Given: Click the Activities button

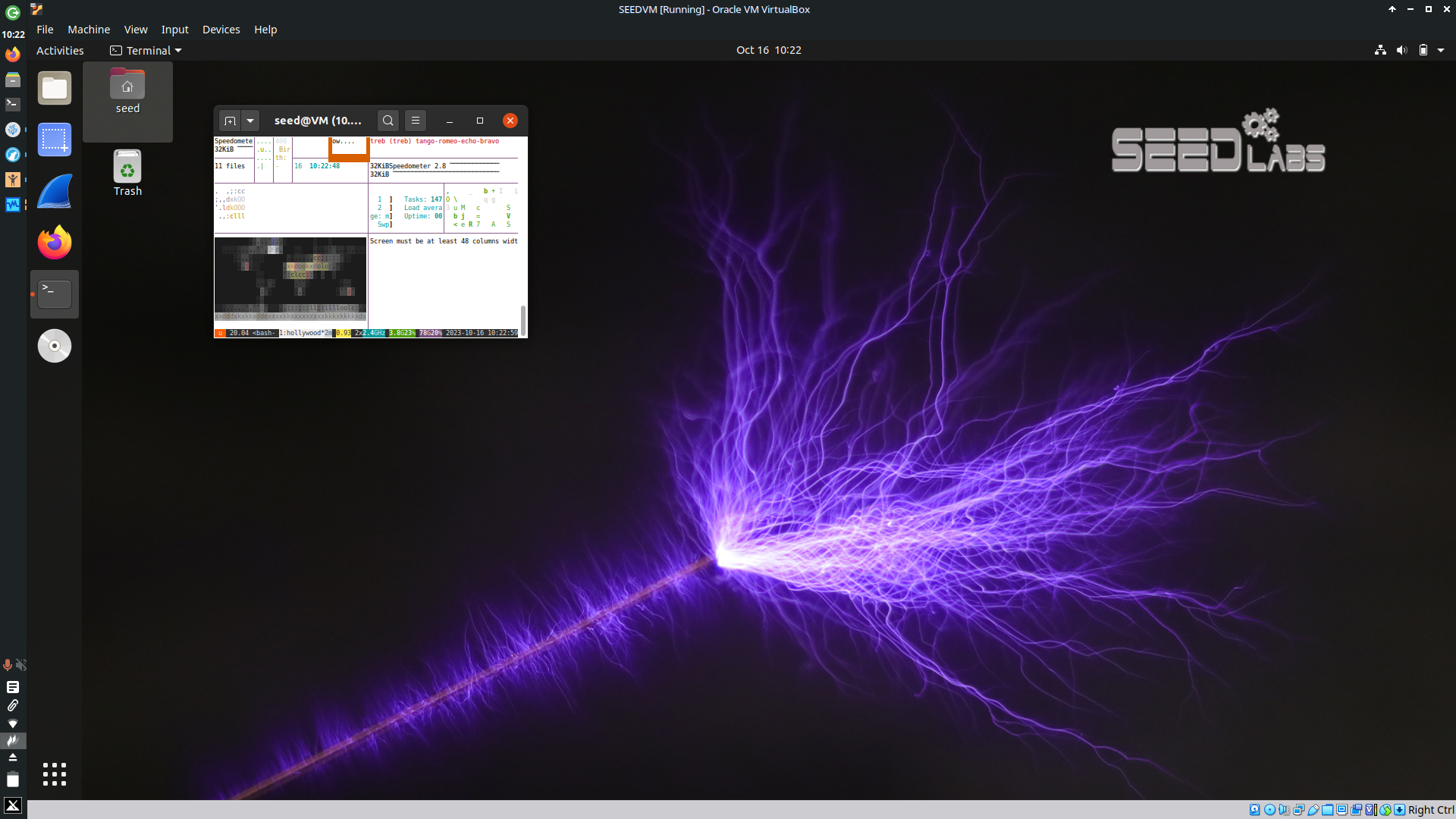Looking at the screenshot, I should (60, 51).
